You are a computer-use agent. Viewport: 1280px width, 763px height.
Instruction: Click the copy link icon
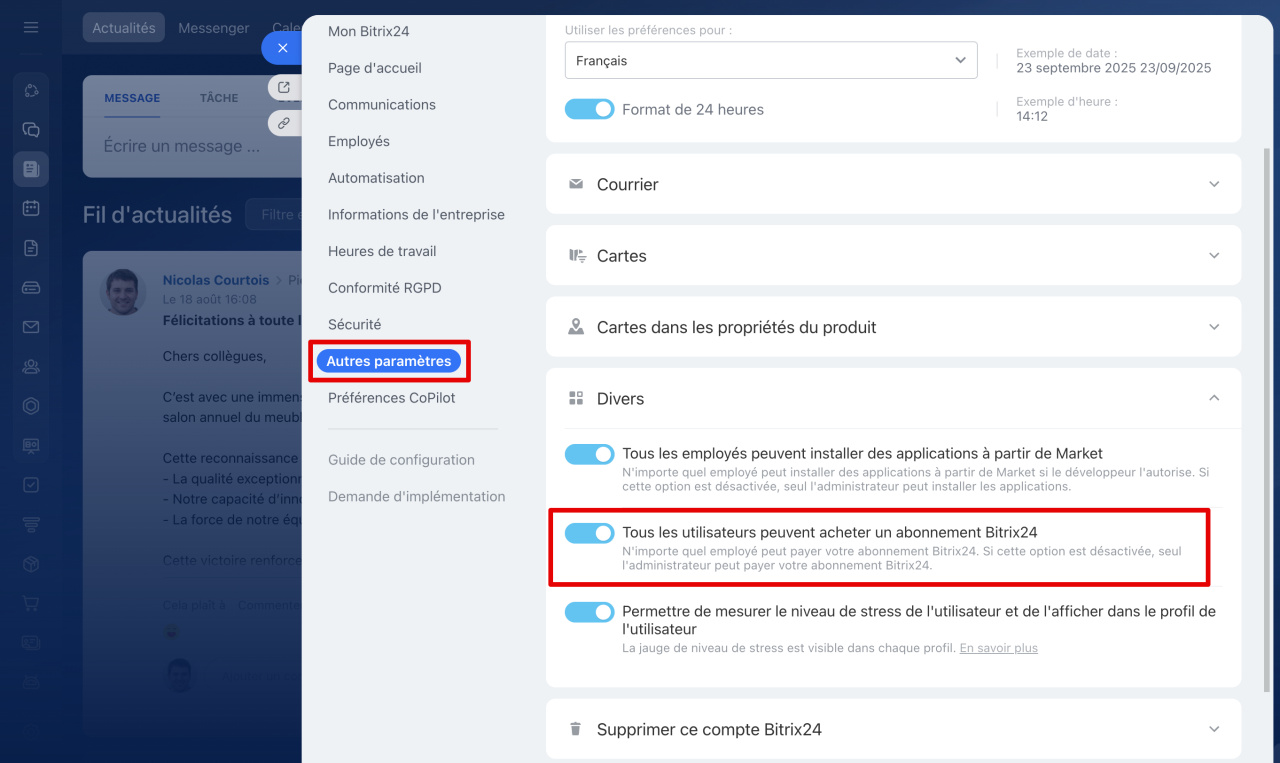coord(284,123)
